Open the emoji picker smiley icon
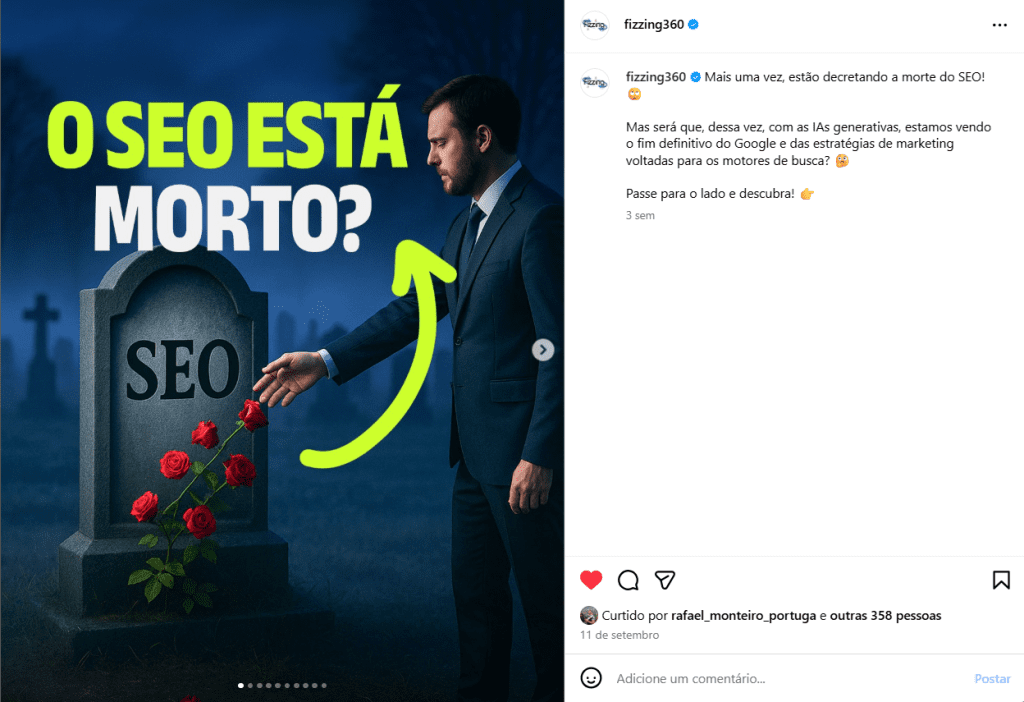Viewport: 1024px width, 702px height. tap(591, 678)
